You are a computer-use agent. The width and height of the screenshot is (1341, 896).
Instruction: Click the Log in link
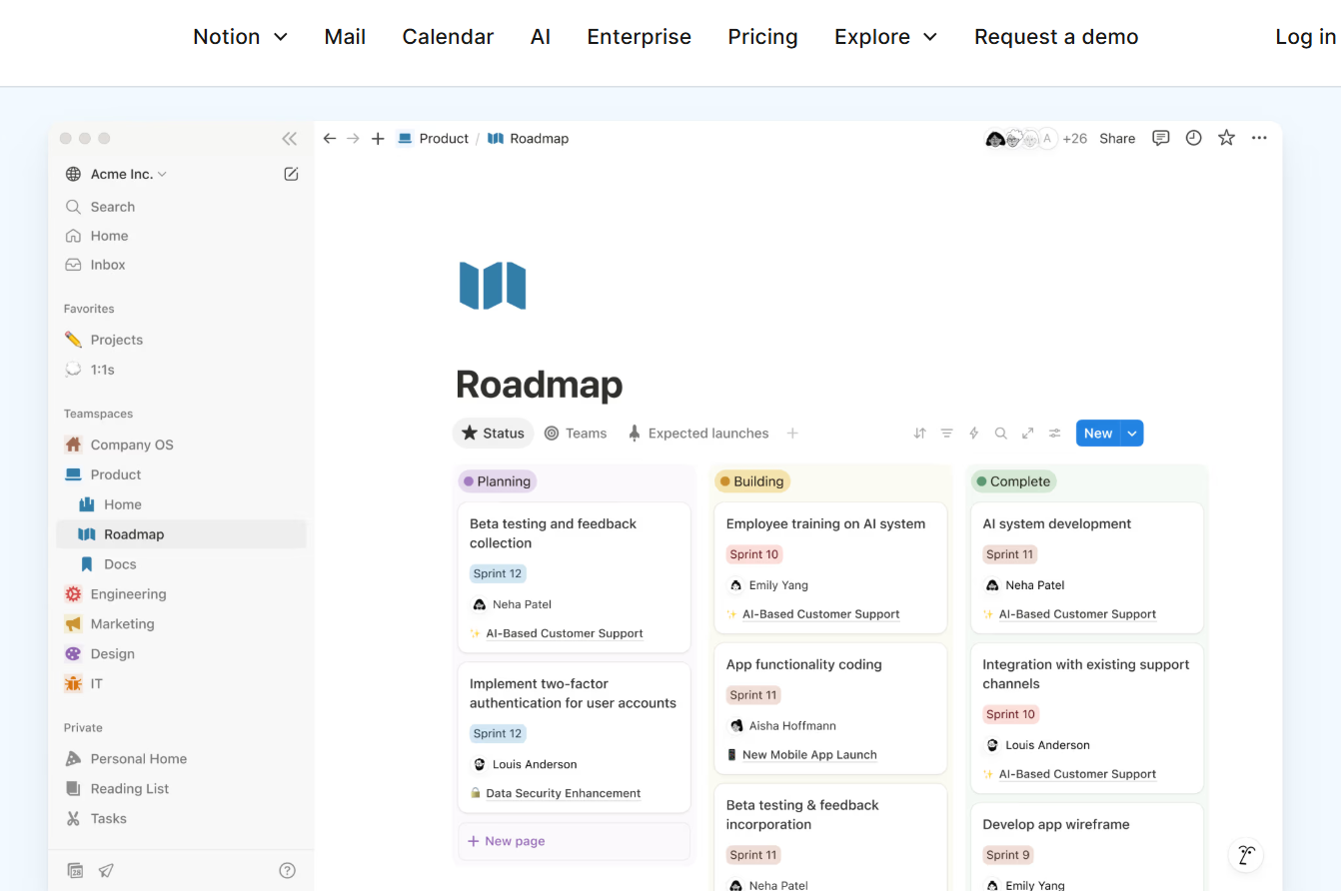click(x=1305, y=37)
